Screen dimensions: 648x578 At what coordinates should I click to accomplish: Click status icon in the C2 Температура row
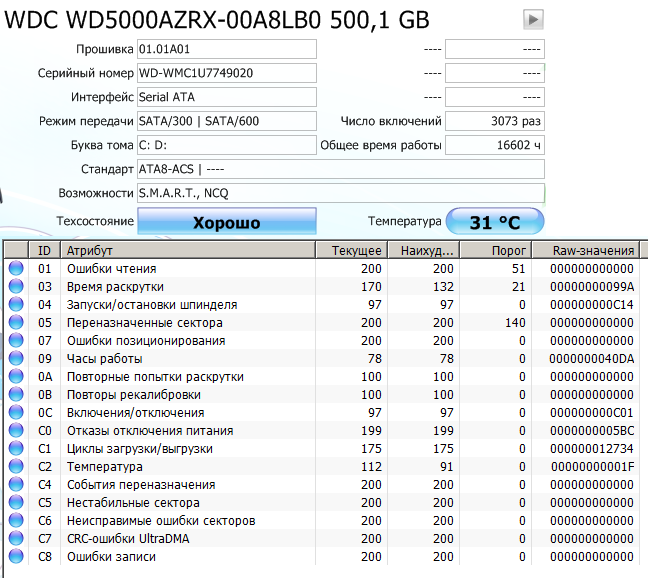(x=16, y=466)
